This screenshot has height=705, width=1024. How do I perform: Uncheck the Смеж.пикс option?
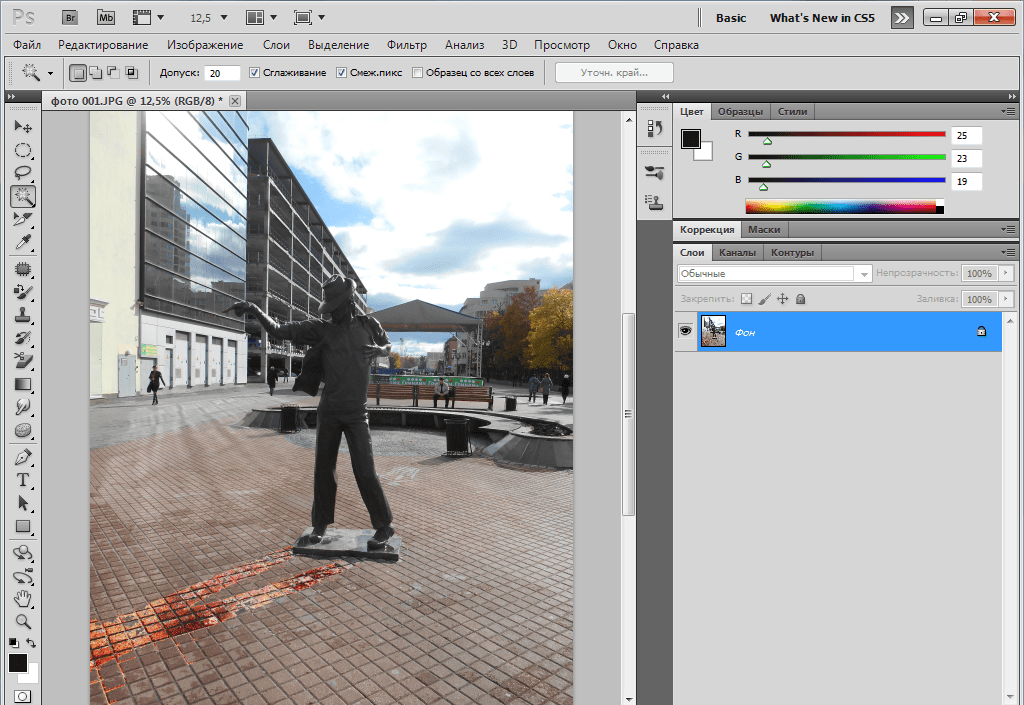point(341,73)
